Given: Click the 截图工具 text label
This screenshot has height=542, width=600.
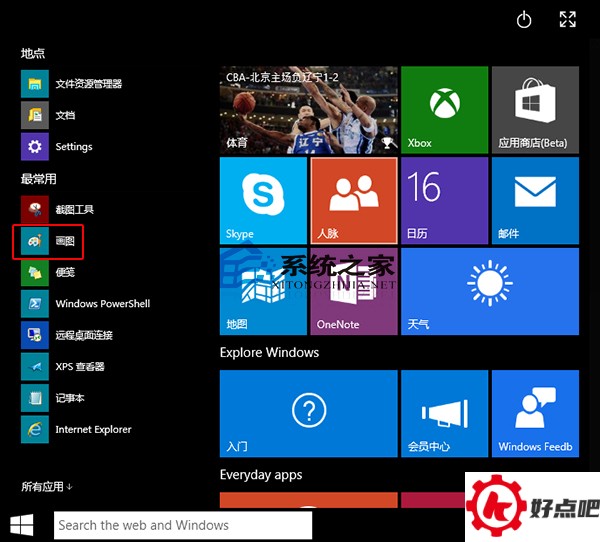Looking at the screenshot, I should [75, 209].
